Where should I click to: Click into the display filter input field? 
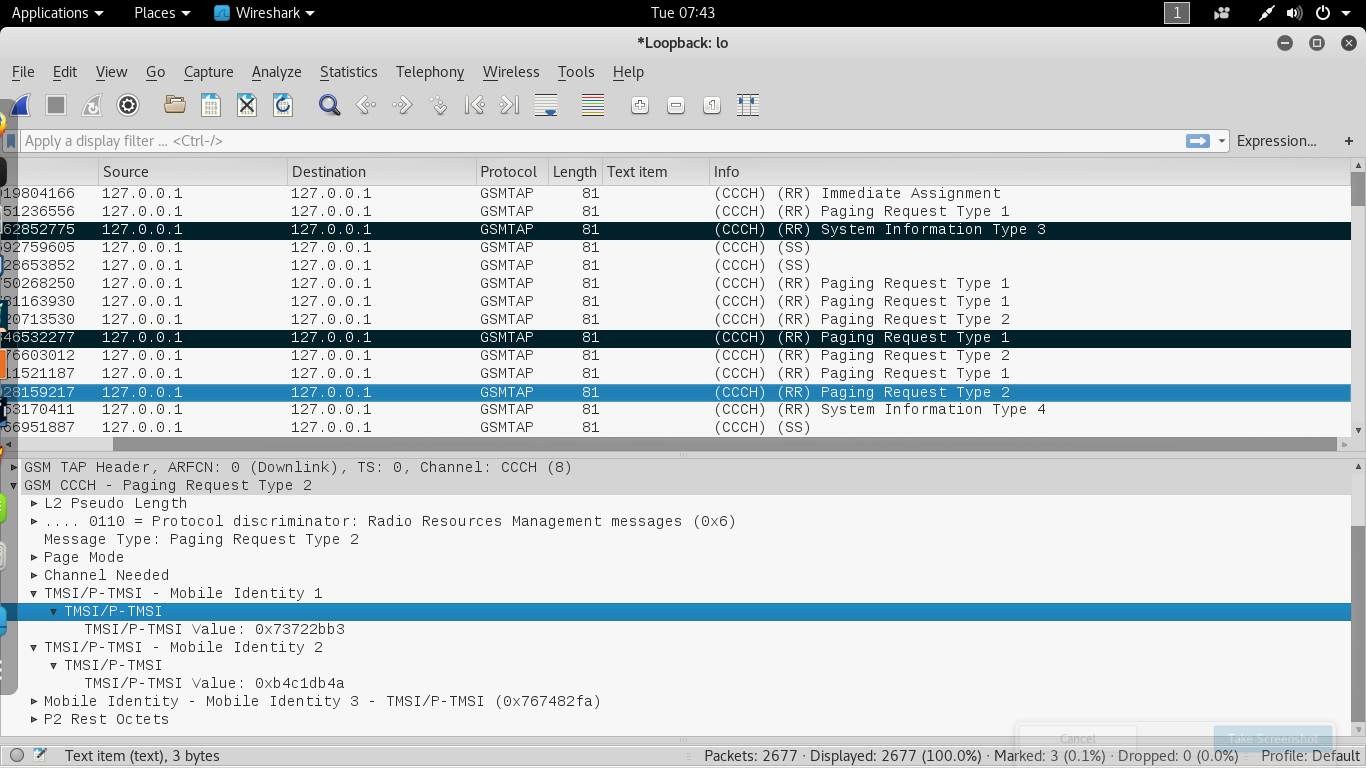(600, 141)
